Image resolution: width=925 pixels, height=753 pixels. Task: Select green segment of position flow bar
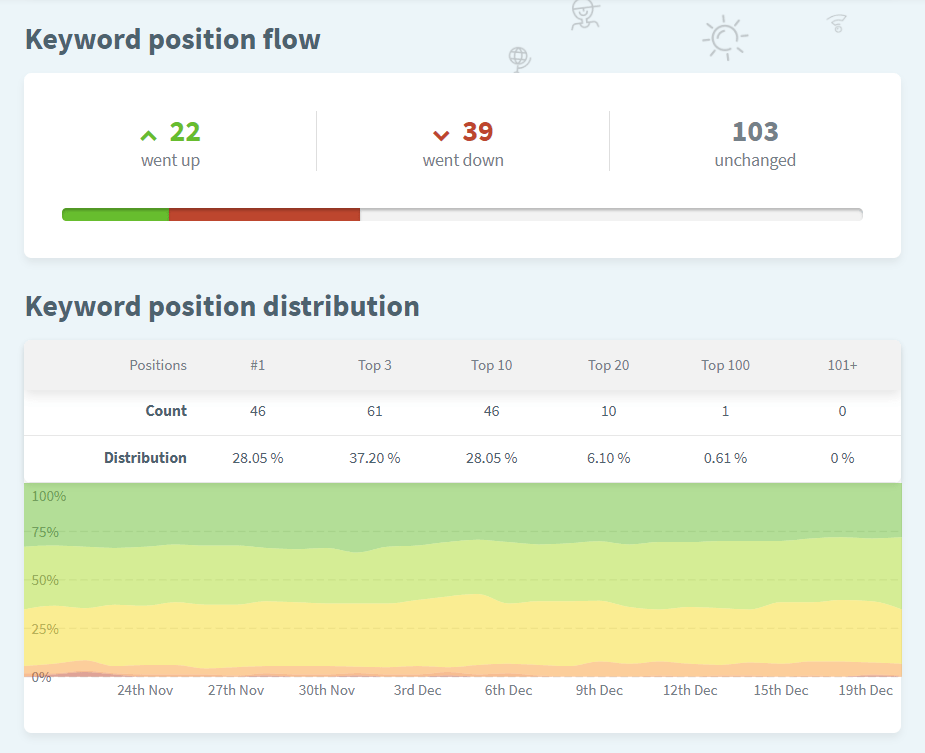click(115, 214)
